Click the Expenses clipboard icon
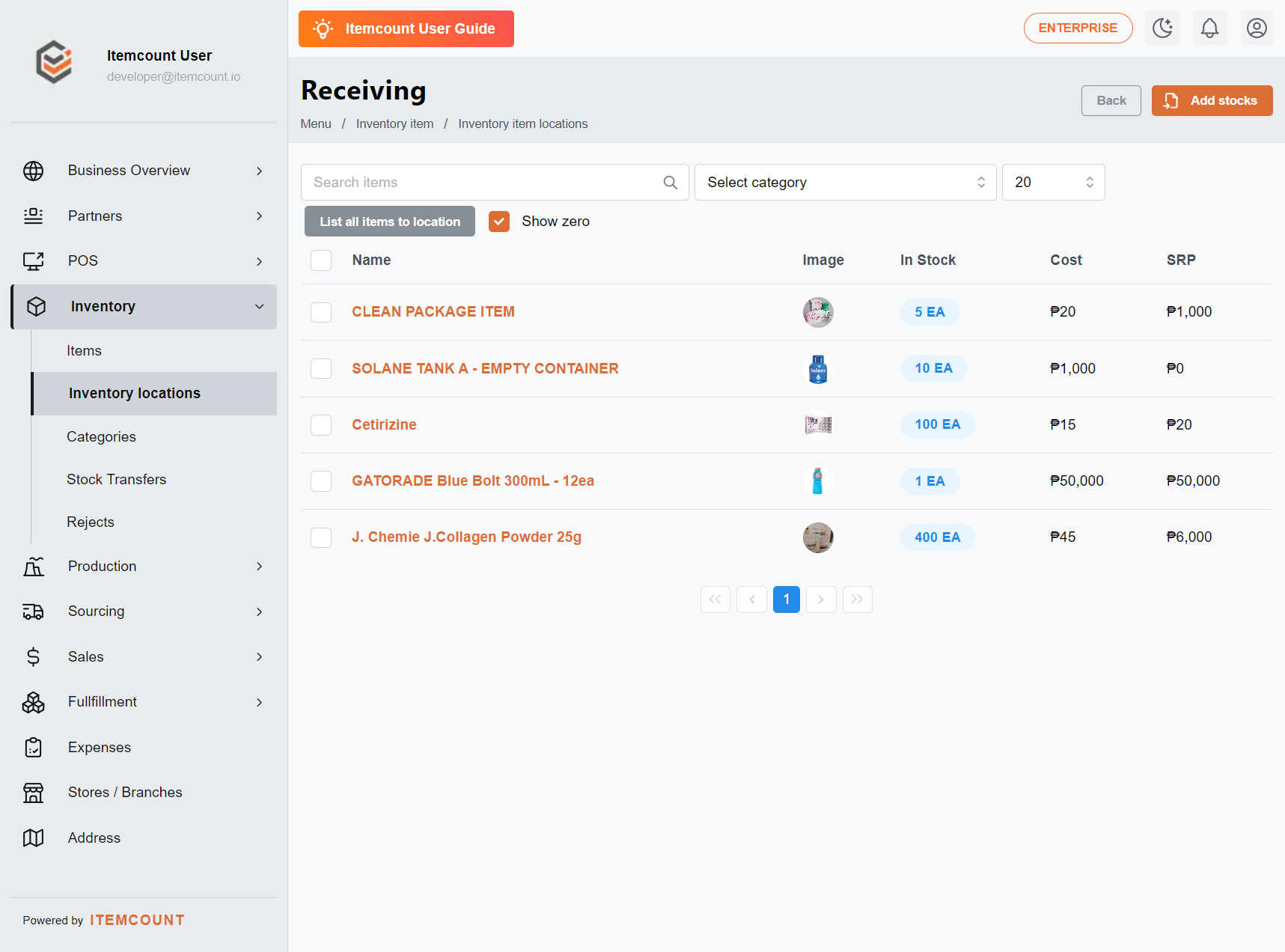Viewport: 1285px width, 952px height. pos(34,747)
